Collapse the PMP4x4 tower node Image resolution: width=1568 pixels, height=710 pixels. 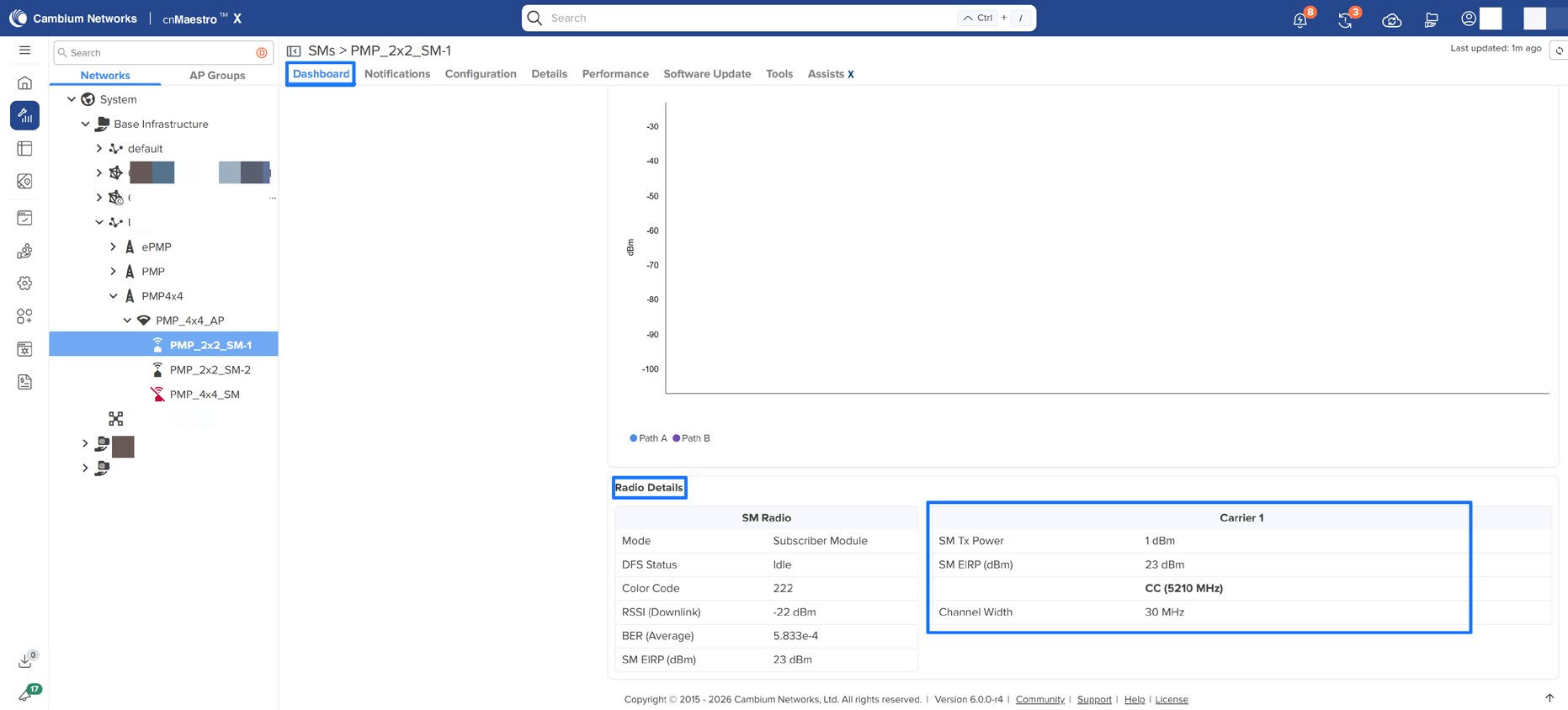114,296
